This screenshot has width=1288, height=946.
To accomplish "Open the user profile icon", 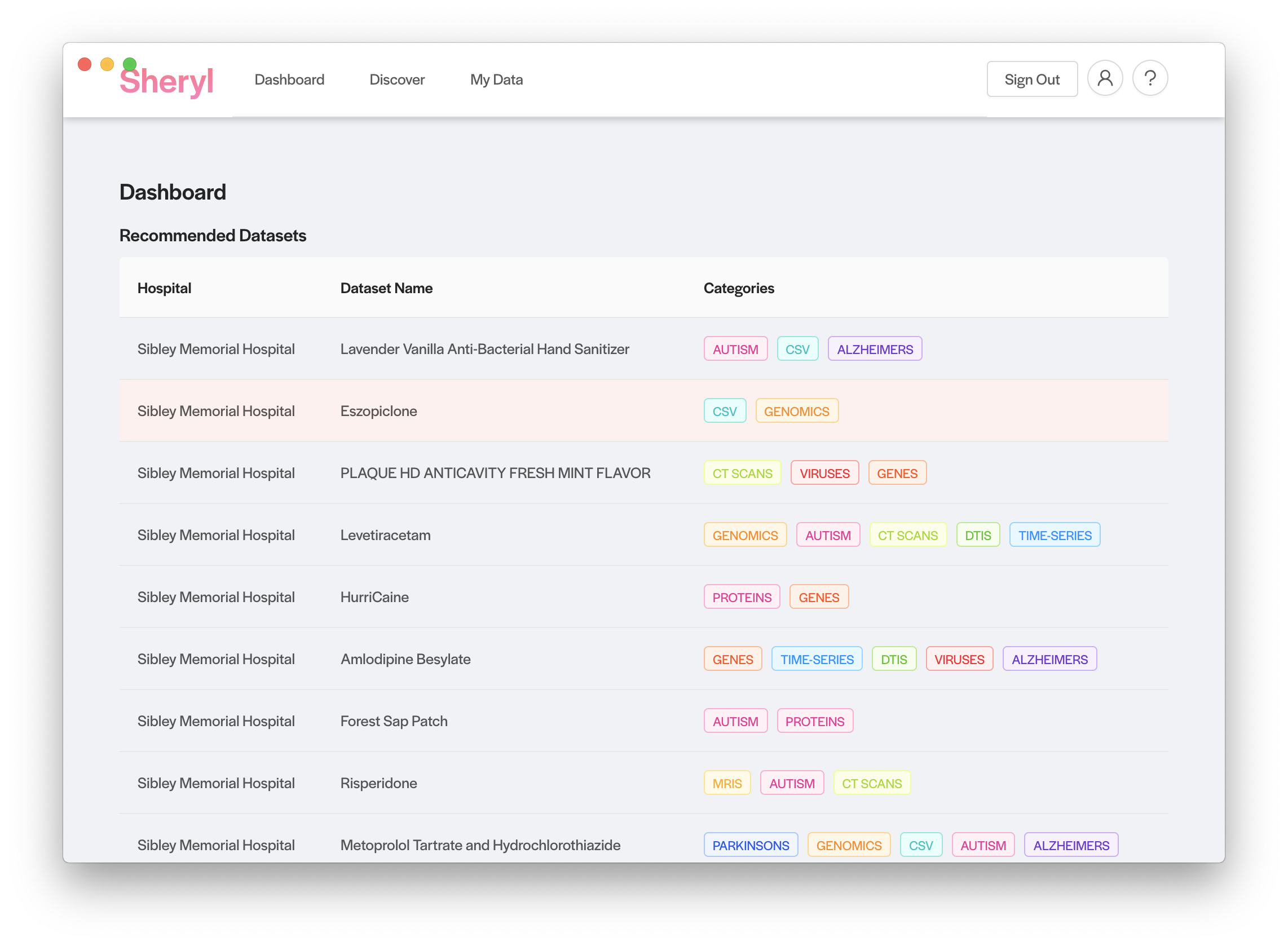I will tap(1104, 78).
